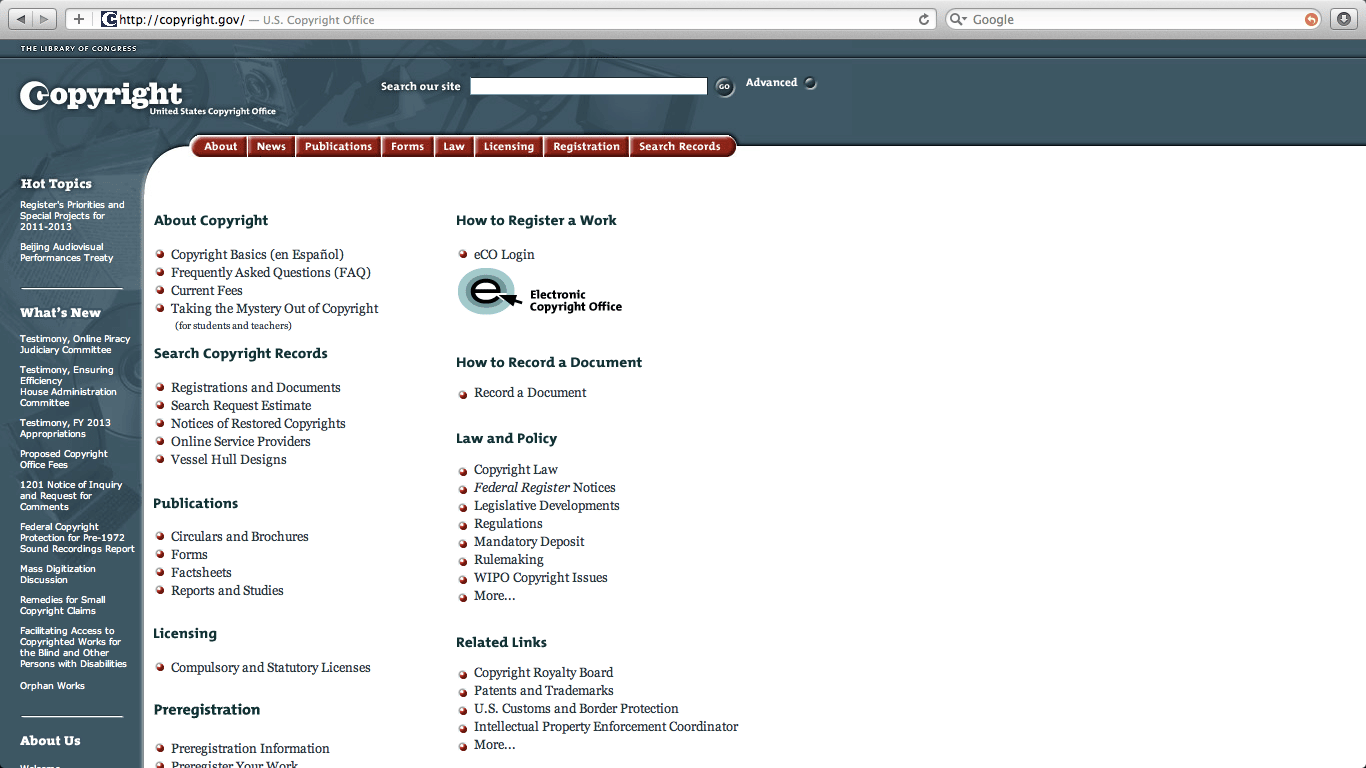Click the GO button to search the site
The height and width of the screenshot is (768, 1366).
[723, 87]
